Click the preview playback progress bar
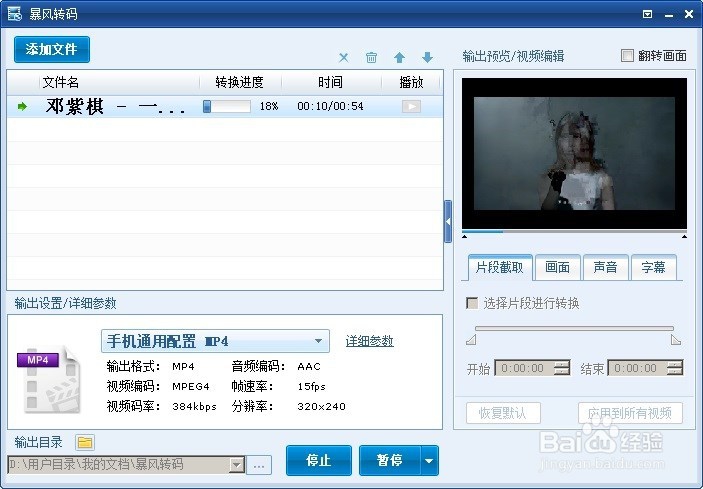 (x=574, y=232)
